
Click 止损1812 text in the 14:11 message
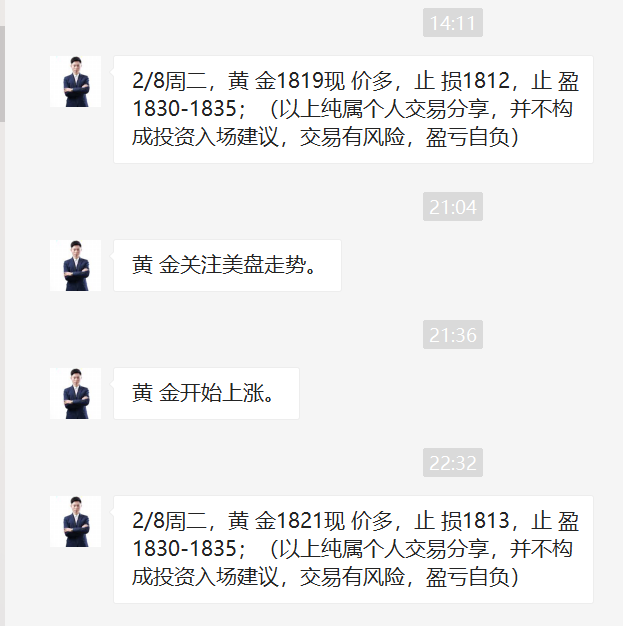coord(462,81)
